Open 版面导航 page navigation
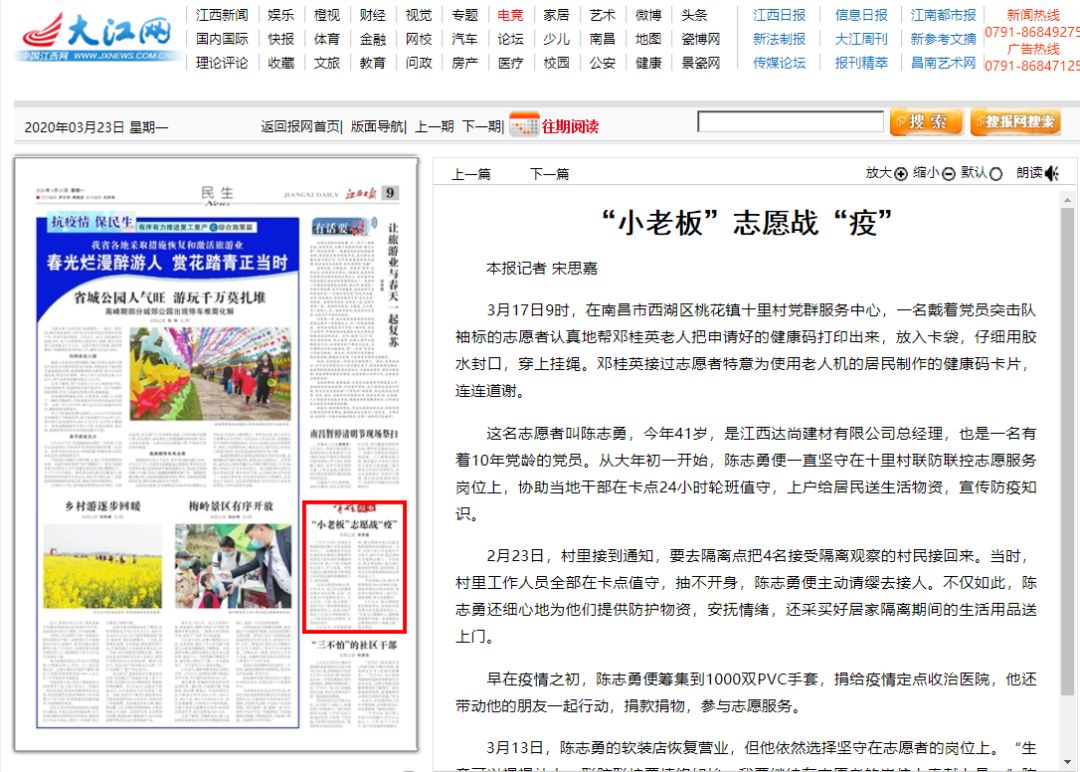 pyautogui.click(x=378, y=126)
